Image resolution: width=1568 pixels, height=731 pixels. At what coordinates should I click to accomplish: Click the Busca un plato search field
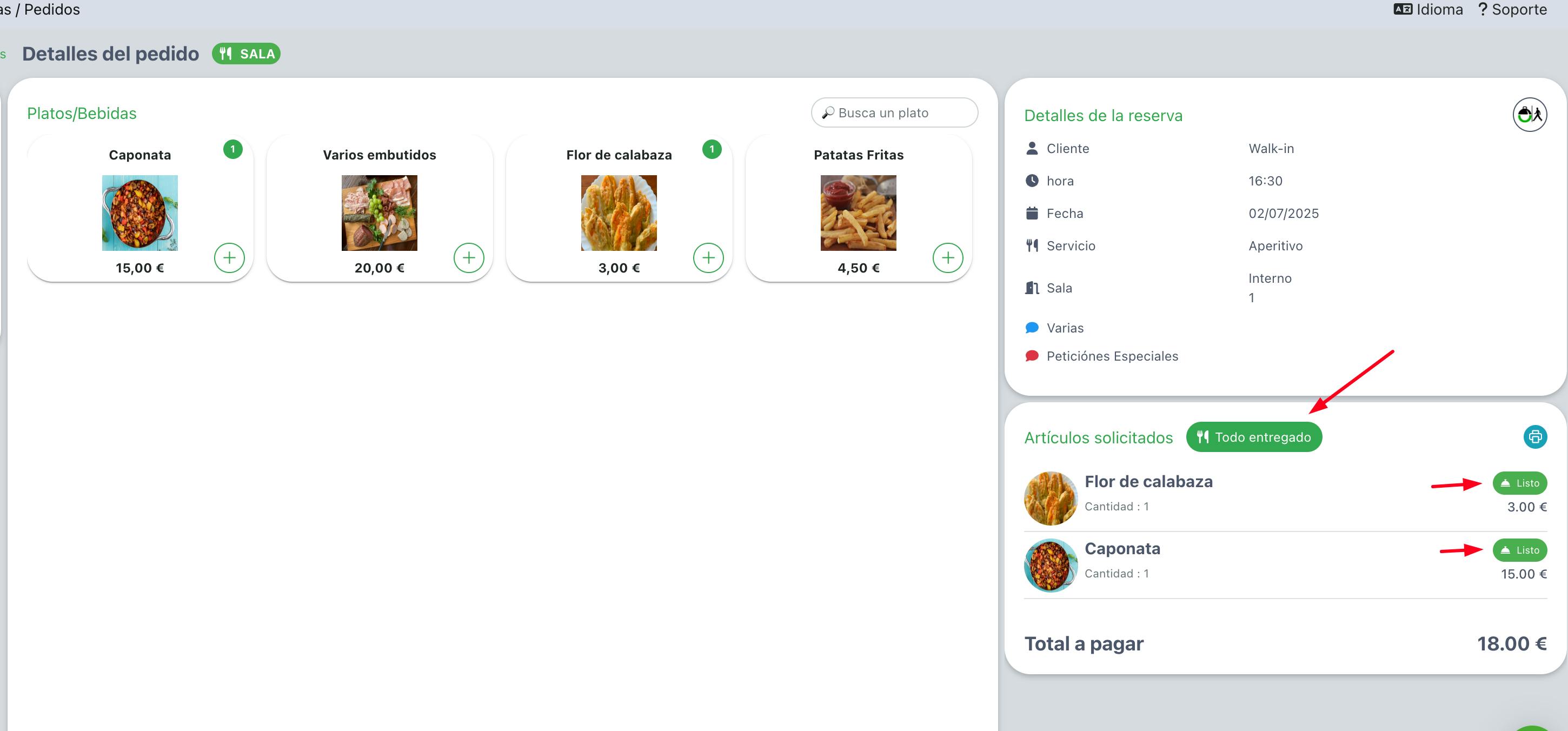894,112
